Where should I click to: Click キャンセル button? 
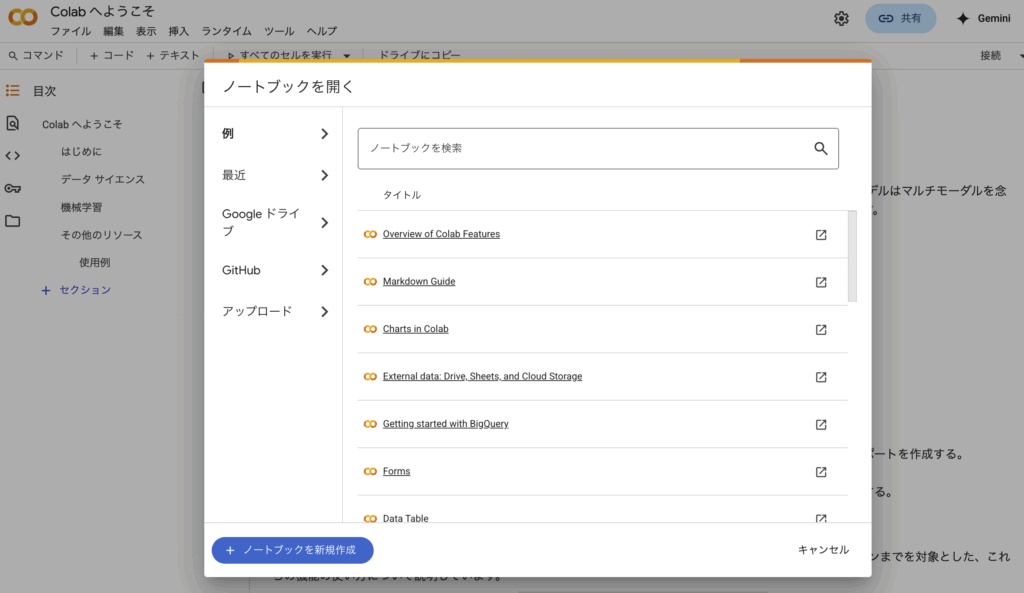pos(823,550)
